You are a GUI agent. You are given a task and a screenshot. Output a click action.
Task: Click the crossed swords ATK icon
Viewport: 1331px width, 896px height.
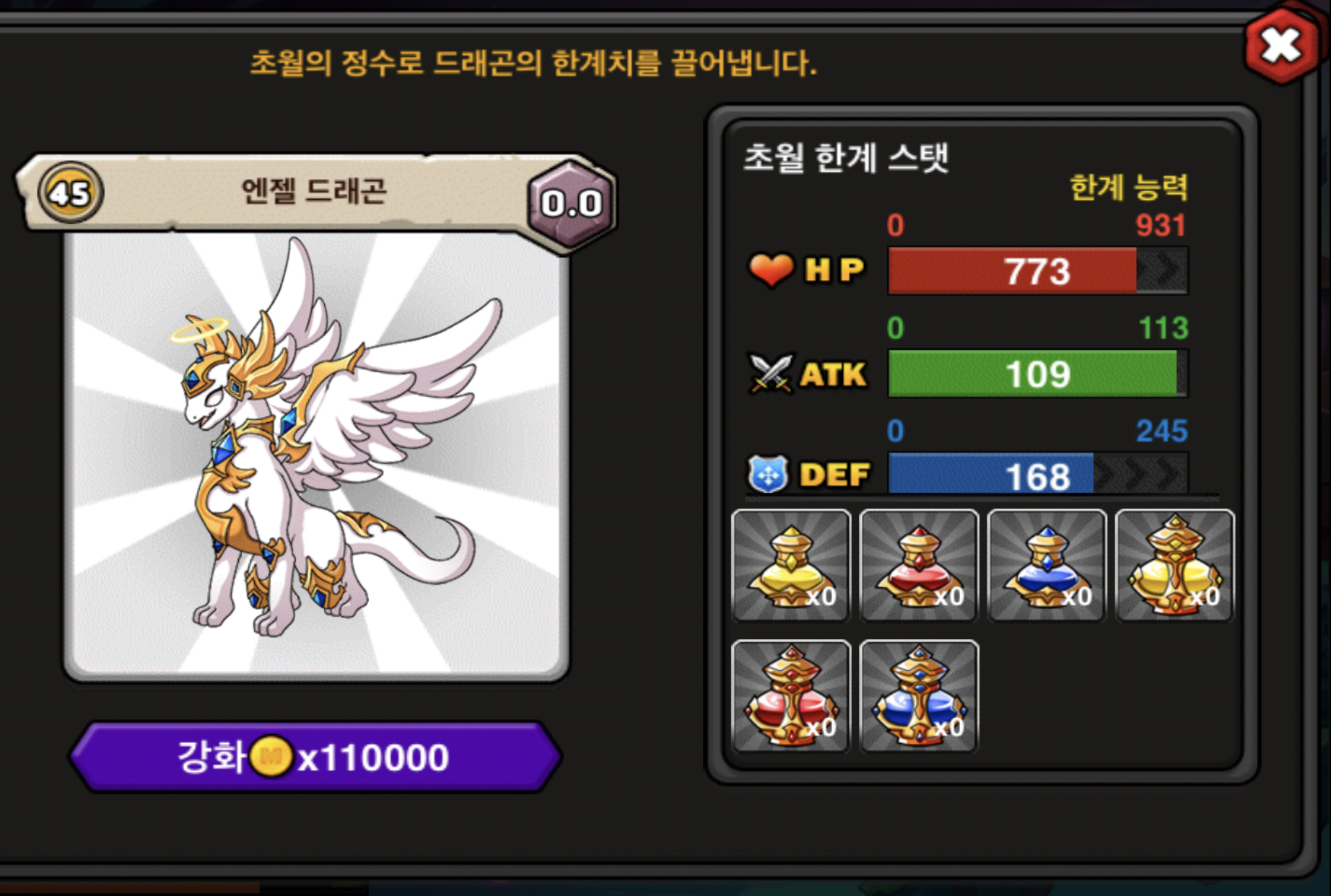(x=771, y=373)
